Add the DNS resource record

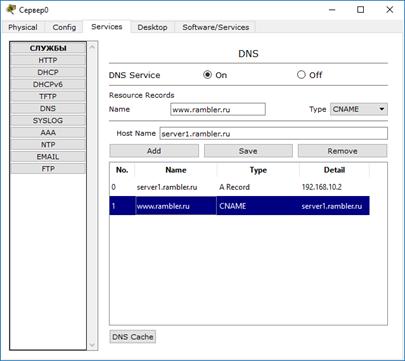pos(154,151)
